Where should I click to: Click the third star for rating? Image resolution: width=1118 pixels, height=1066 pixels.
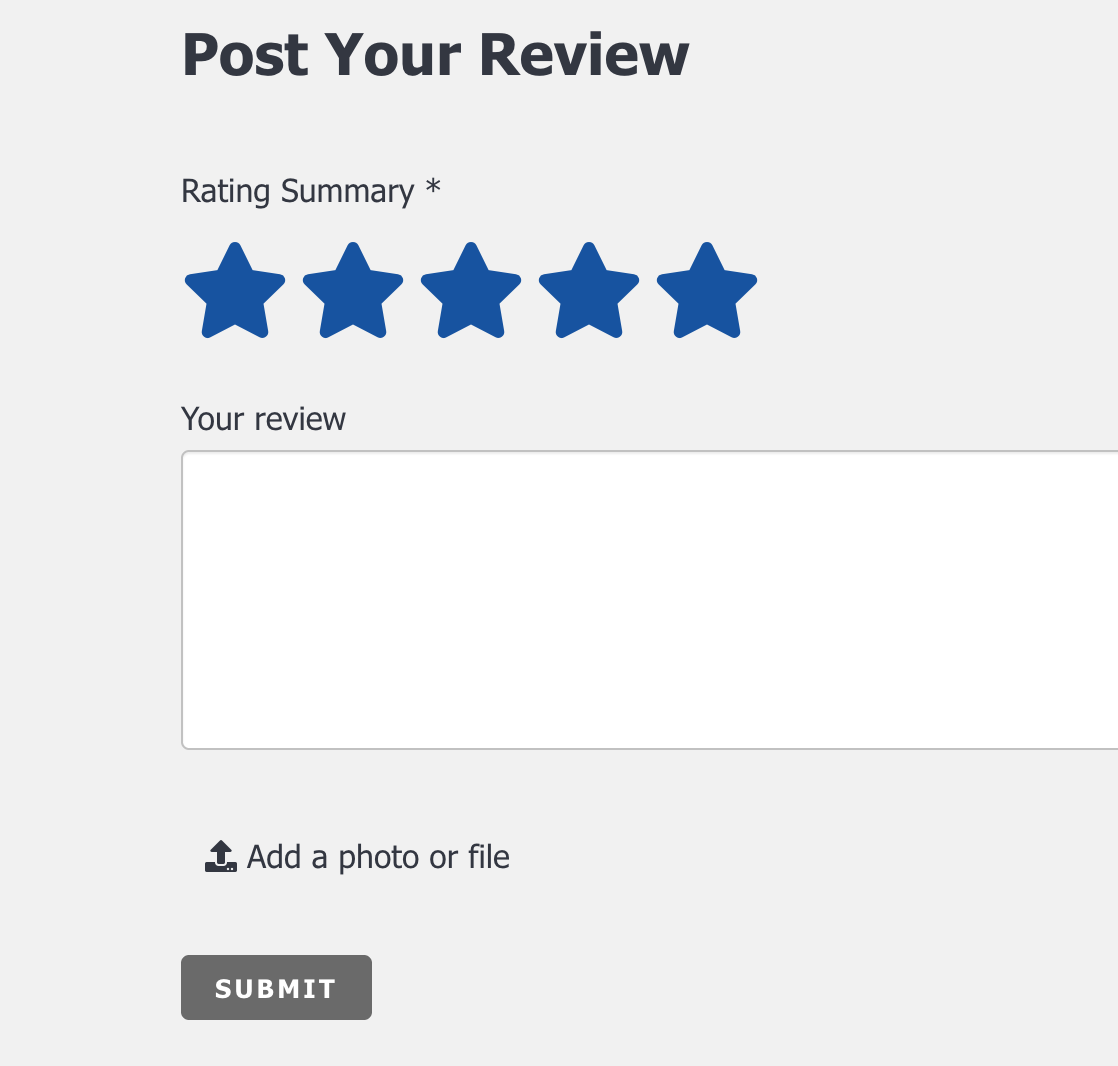tap(471, 292)
